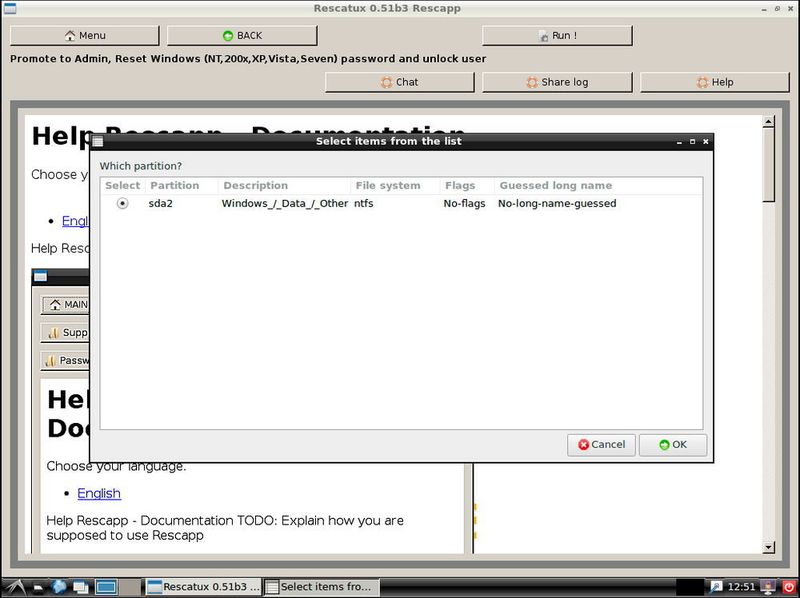Close the Select items dialog
Image resolution: width=800 pixels, height=598 pixels.
[x=706, y=142]
